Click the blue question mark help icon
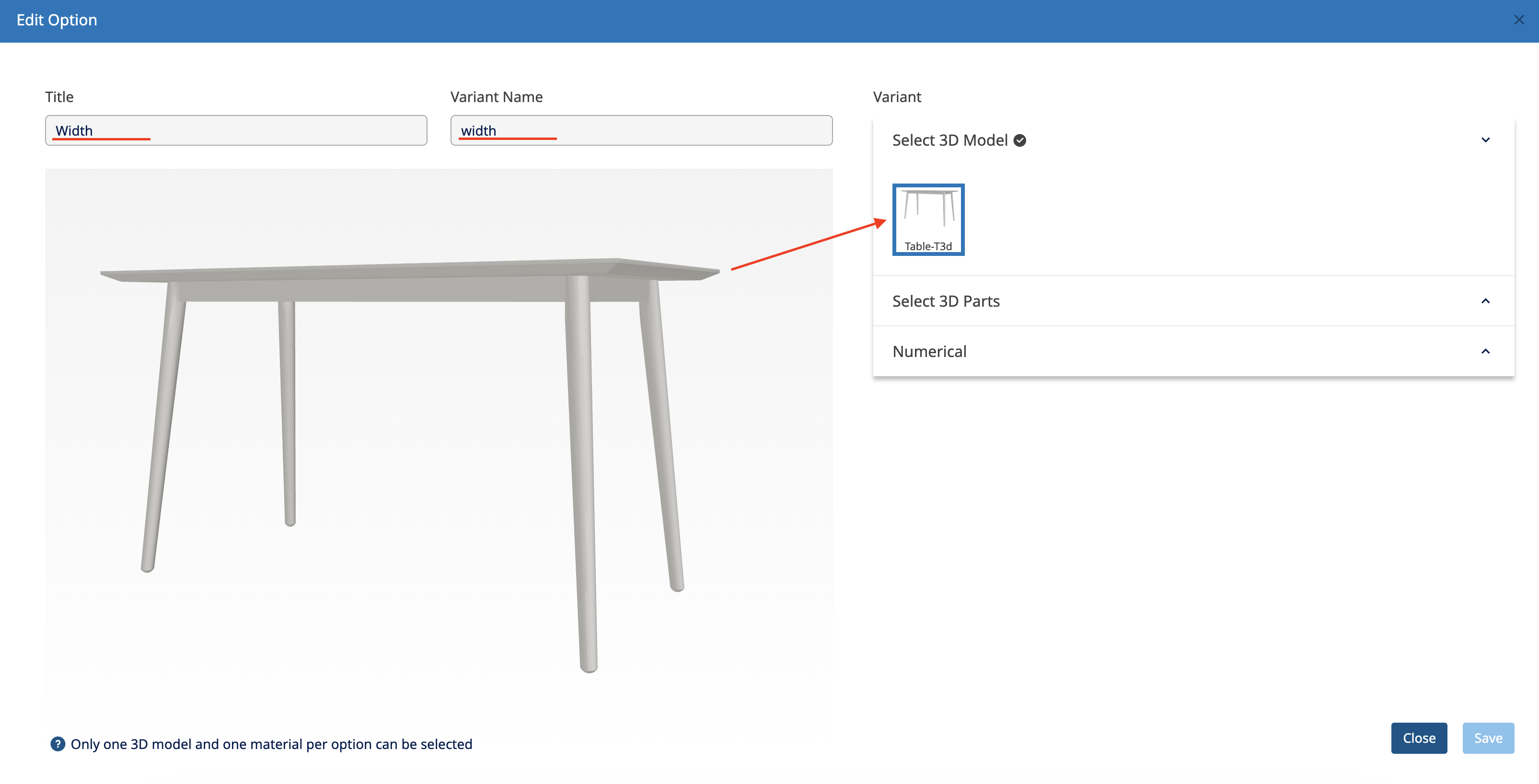Image resolution: width=1539 pixels, height=784 pixels. pyautogui.click(x=58, y=744)
